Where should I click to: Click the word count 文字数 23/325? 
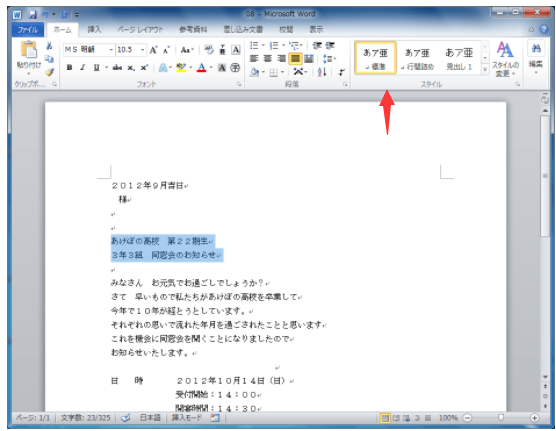pyautogui.click(x=85, y=418)
